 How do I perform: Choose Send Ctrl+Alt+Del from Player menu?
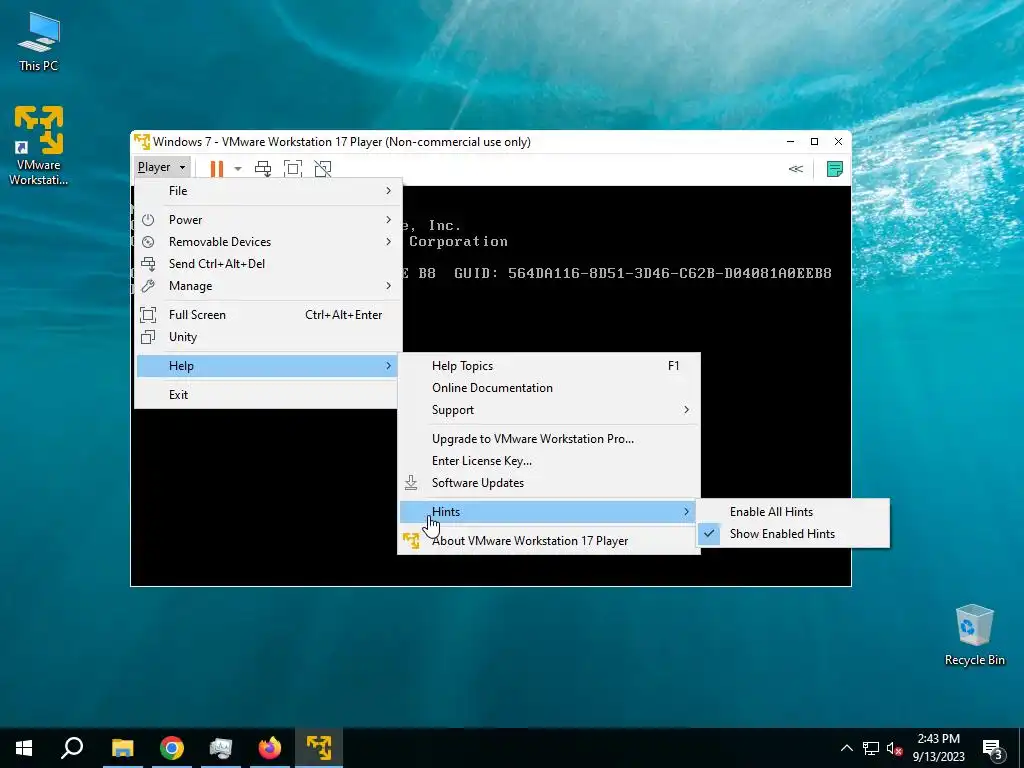click(x=268, y=264)
